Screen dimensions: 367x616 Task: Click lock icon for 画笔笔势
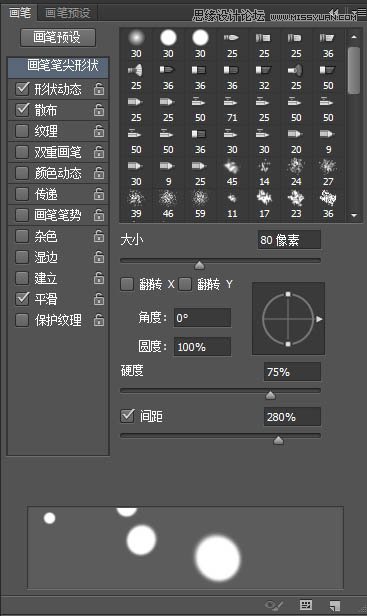(99, 215)
